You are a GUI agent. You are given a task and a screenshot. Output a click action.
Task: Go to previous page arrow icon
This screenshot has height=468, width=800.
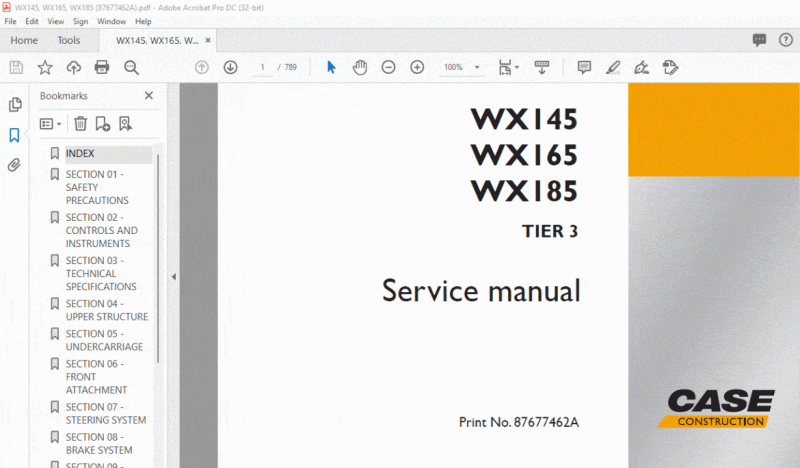pyautogui.click(x=202, y=67)
